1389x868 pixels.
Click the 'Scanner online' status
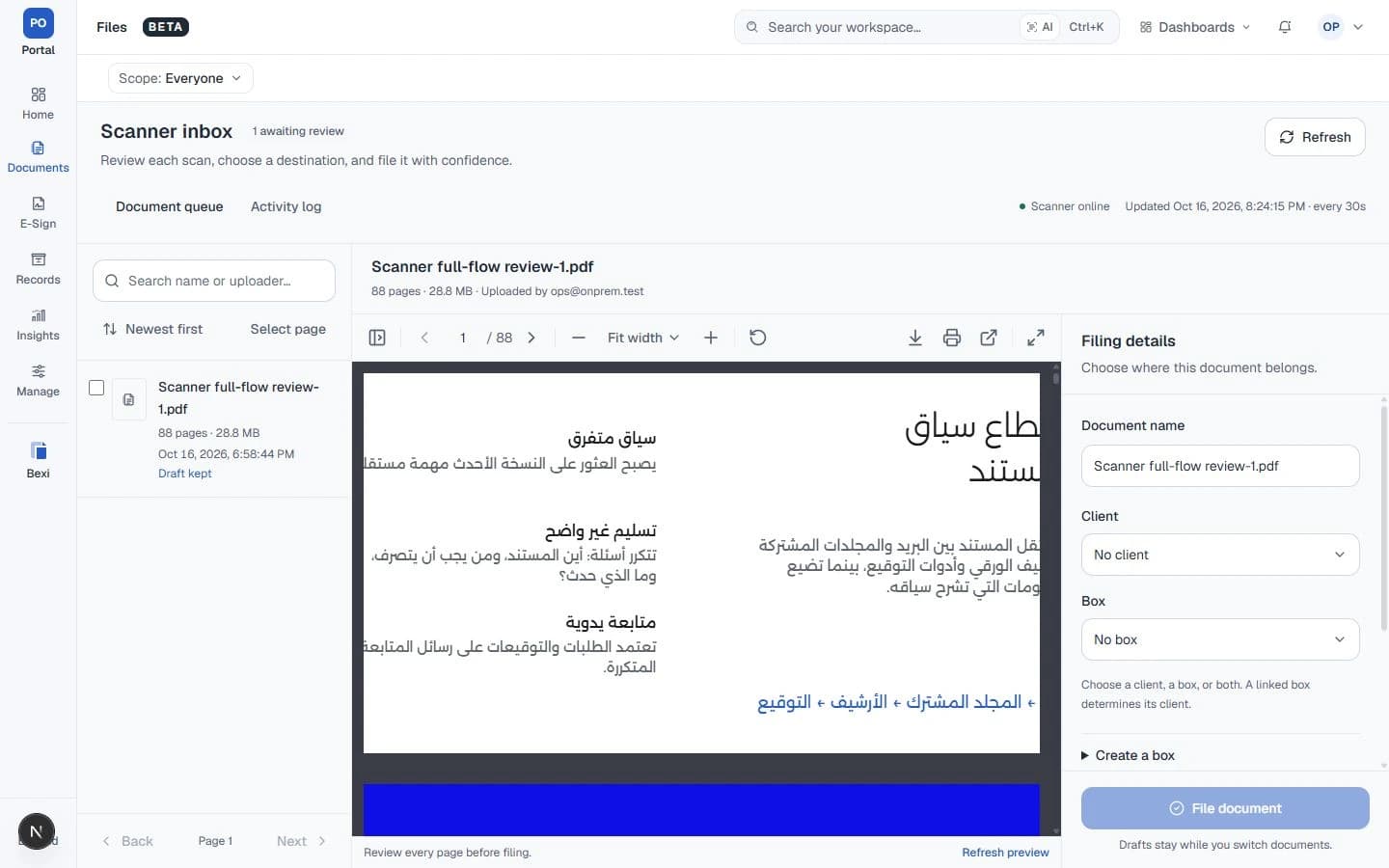pyautogui.click(x=1064, y=206)
